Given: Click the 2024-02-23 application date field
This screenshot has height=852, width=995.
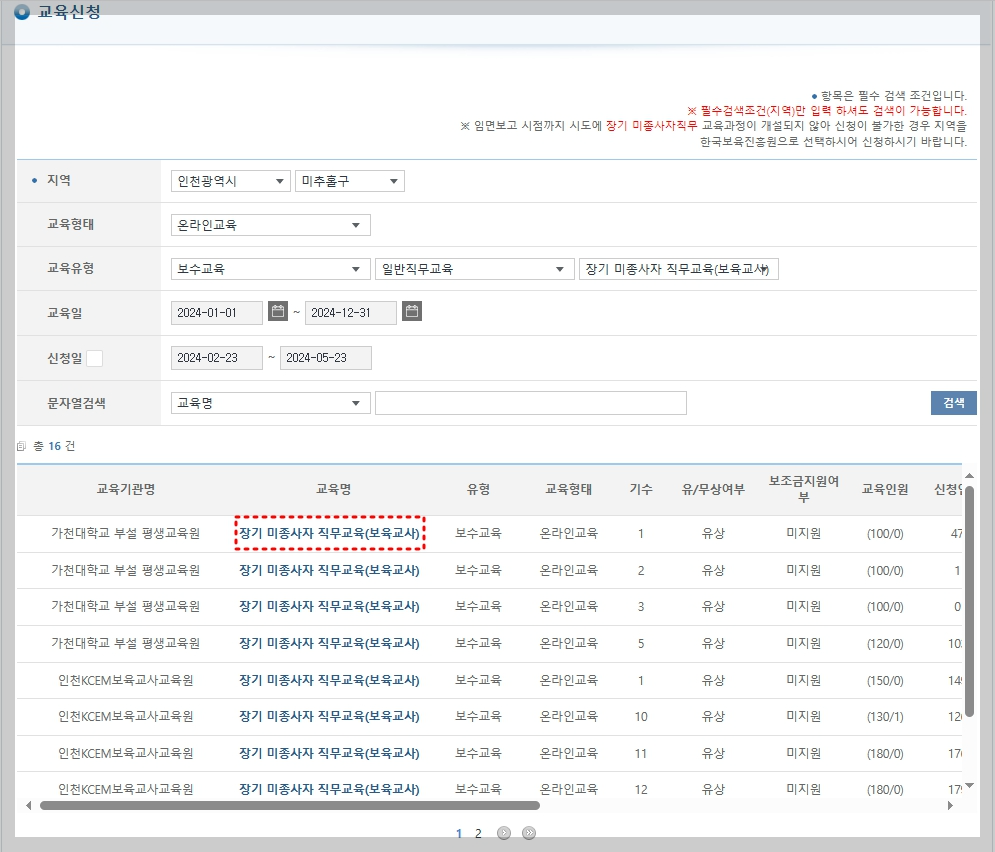Looking at the screenshot, I should (216, 358).
